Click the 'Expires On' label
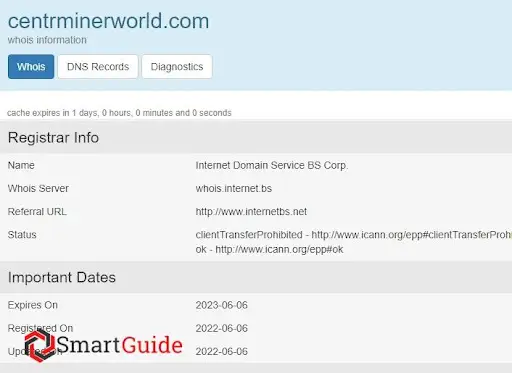 pyautogui.click(x=33, y=305)
